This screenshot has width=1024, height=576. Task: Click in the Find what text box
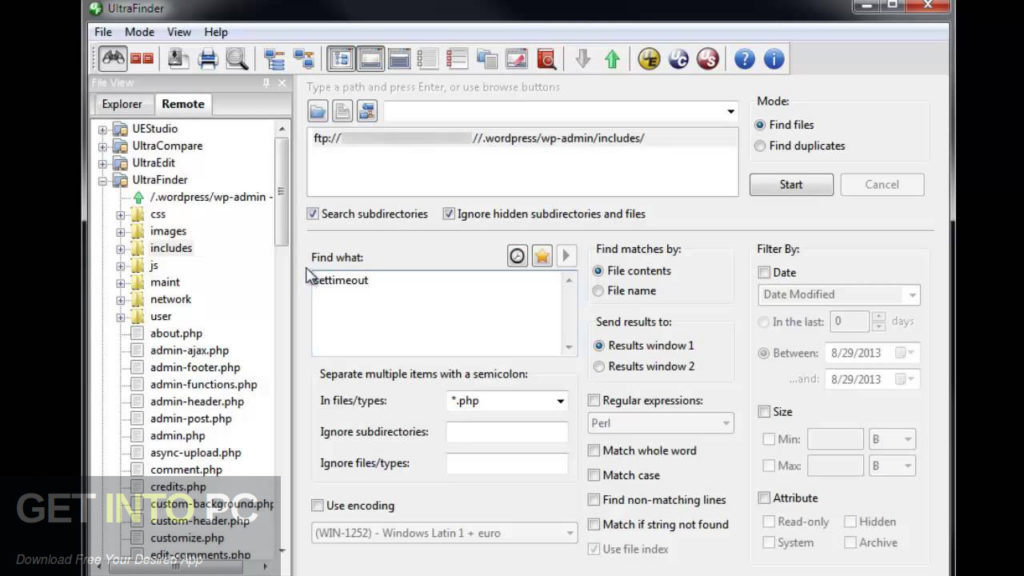(x=436, y=313)
